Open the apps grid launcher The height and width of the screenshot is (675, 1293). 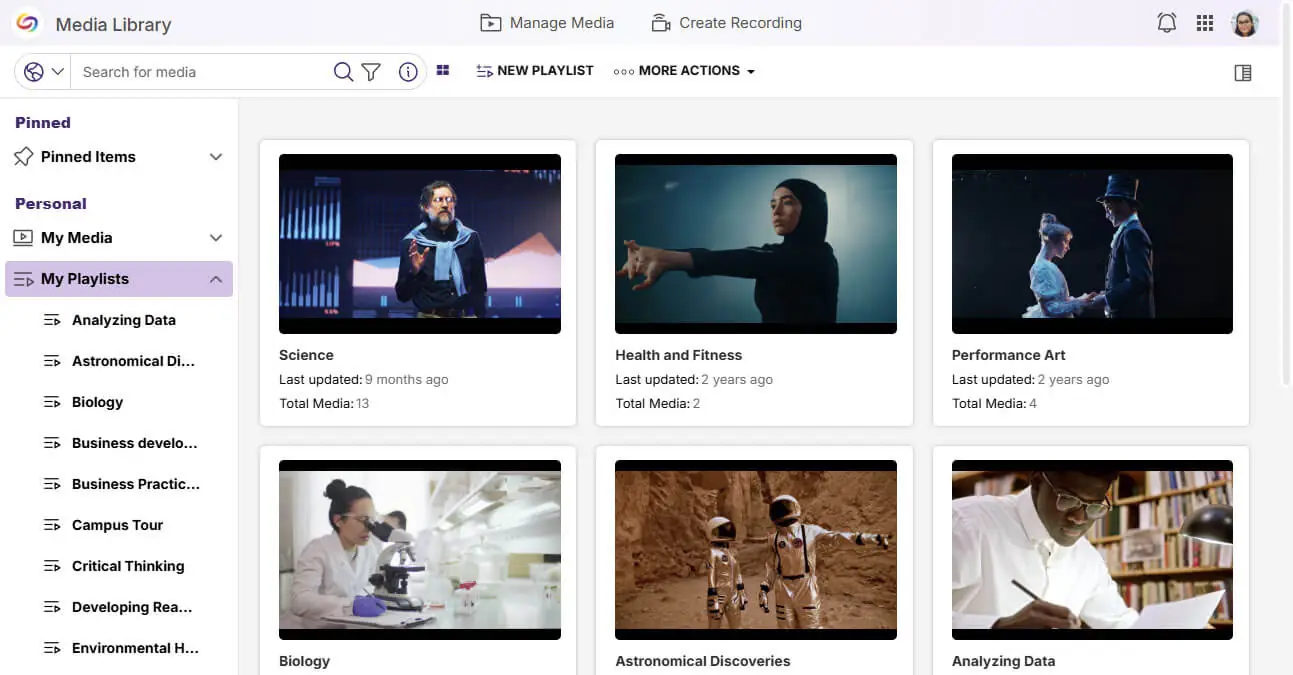1205,23
